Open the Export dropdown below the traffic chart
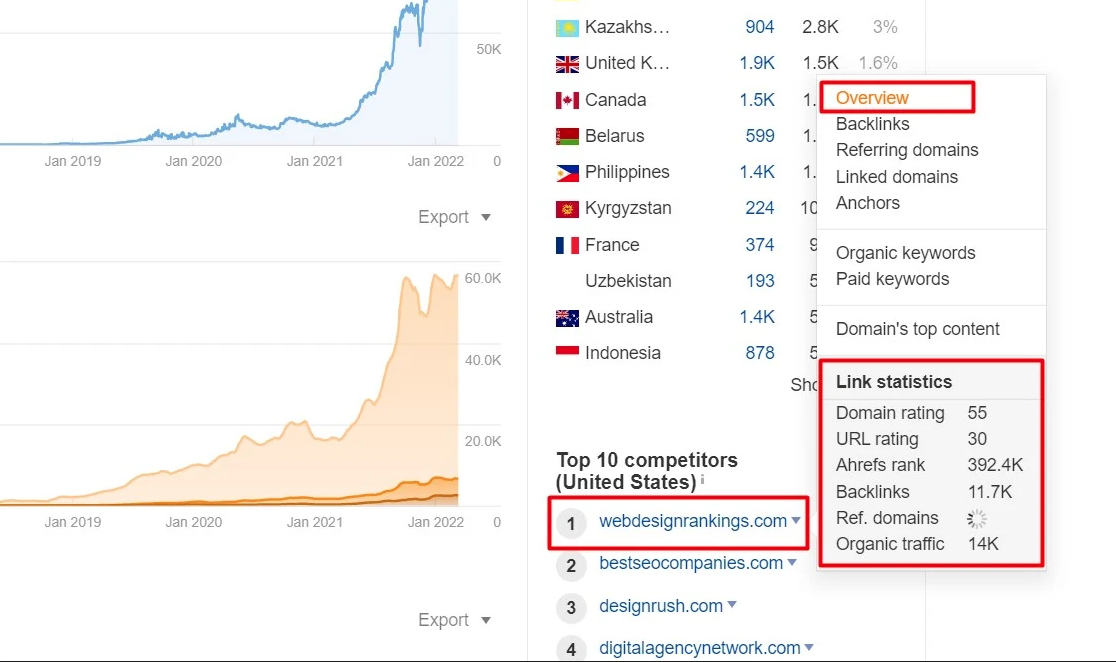1116x662 pixels. point(455,620)
